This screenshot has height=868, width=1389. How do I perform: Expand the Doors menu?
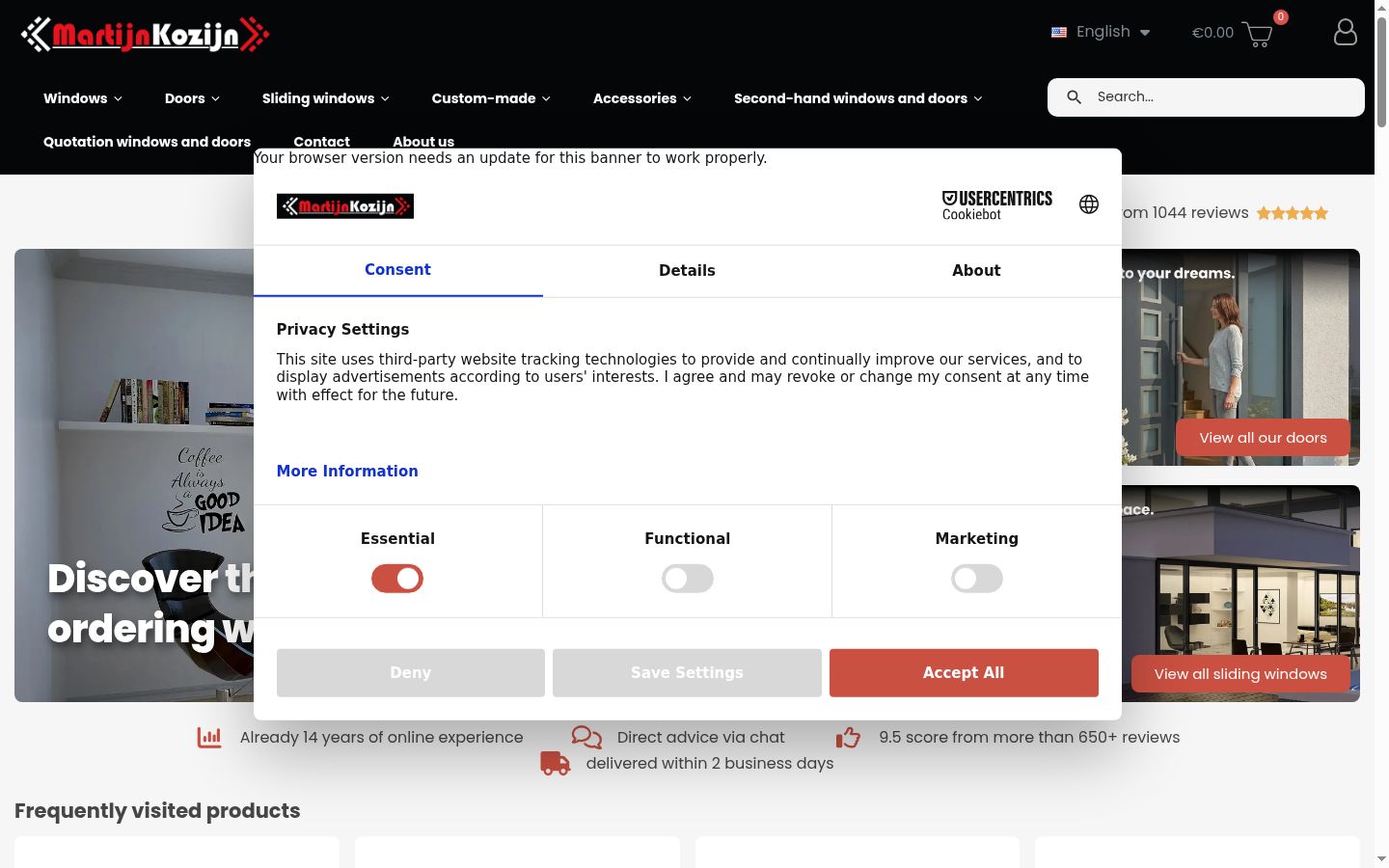click(x=192, y=98)
